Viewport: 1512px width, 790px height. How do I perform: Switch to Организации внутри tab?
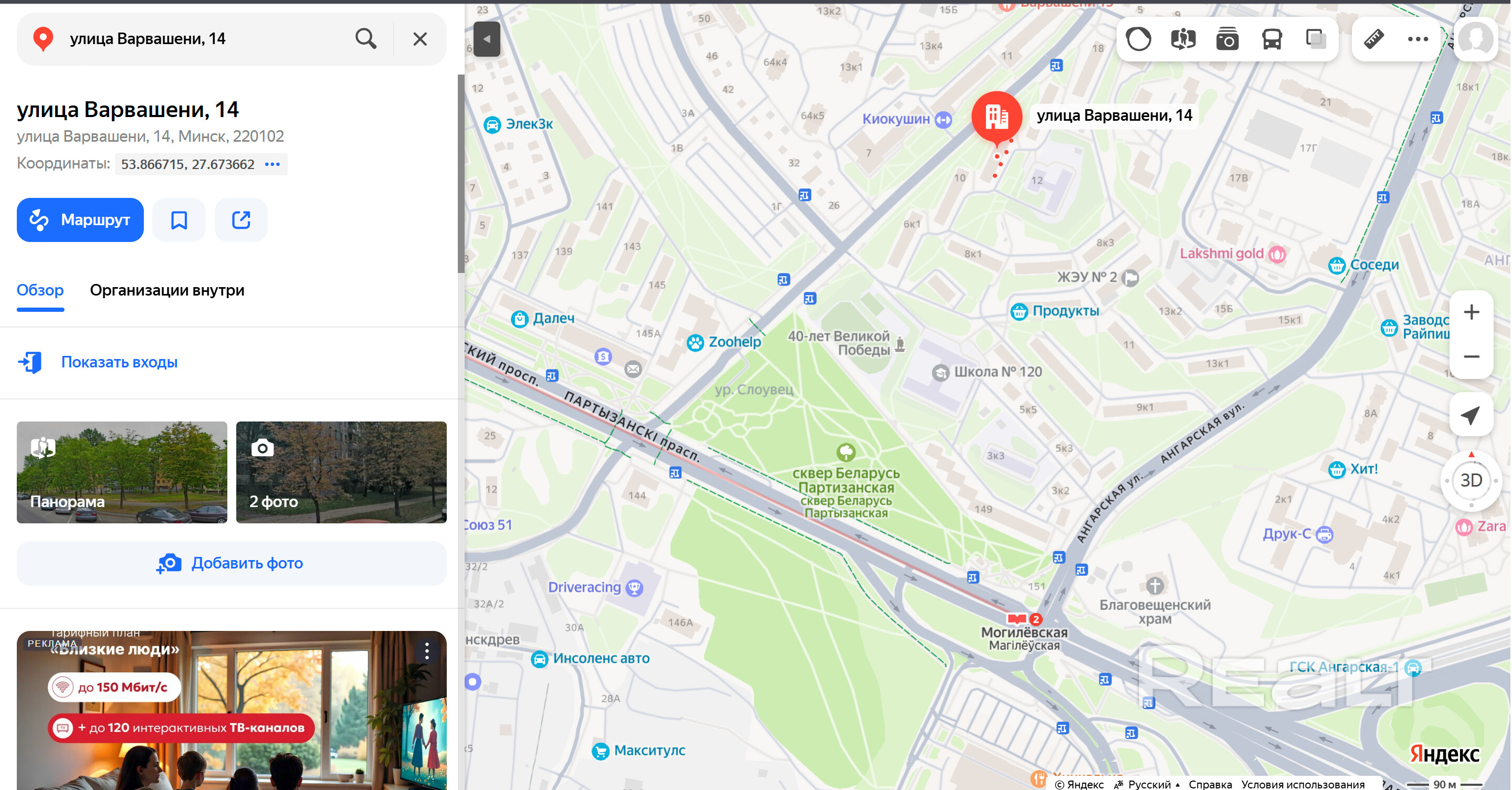pyautogui.click(x=167, y=290)
